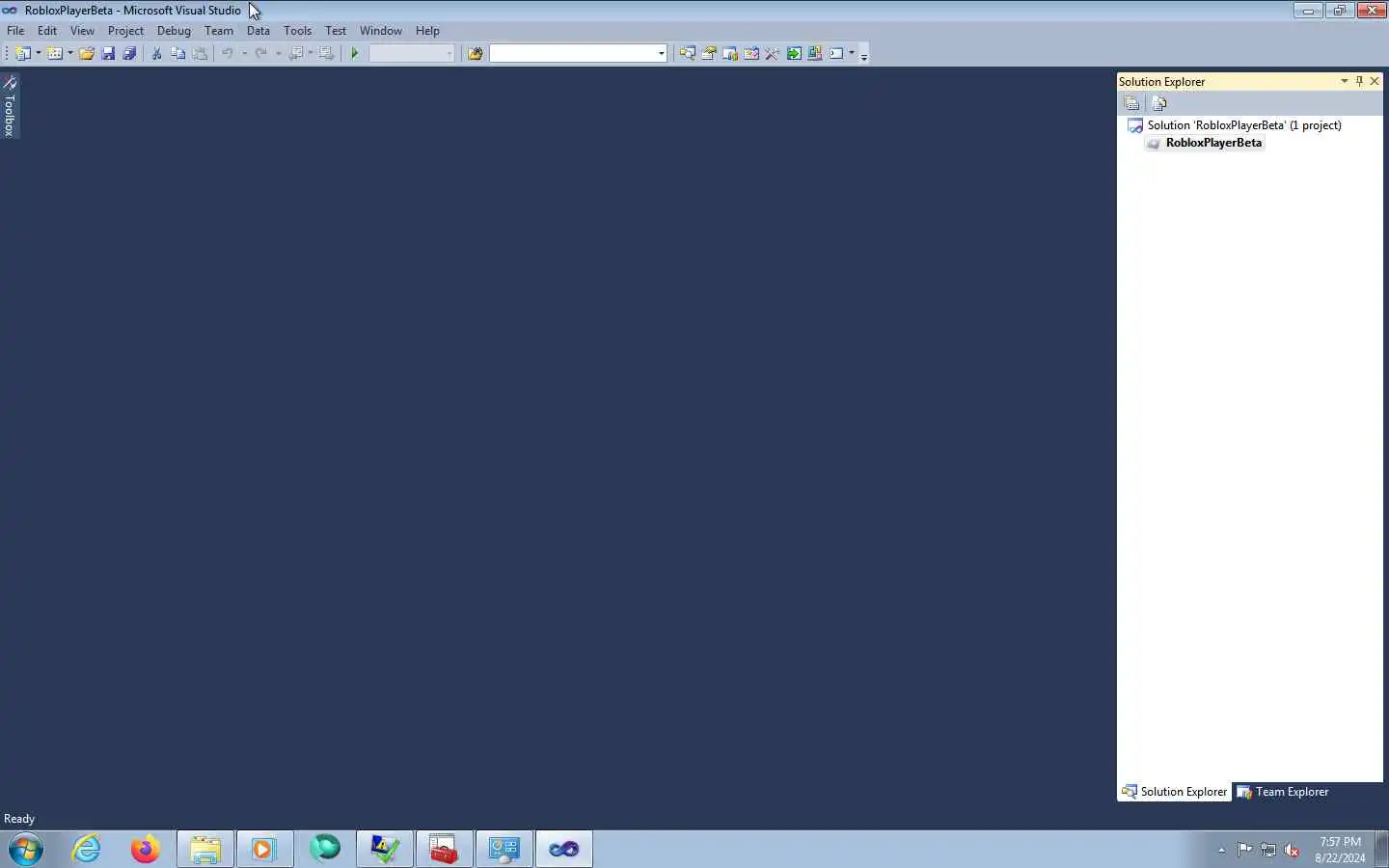1389x868 pixels.
Task: Click the Find in Files icon
Action: coord(475,53)
